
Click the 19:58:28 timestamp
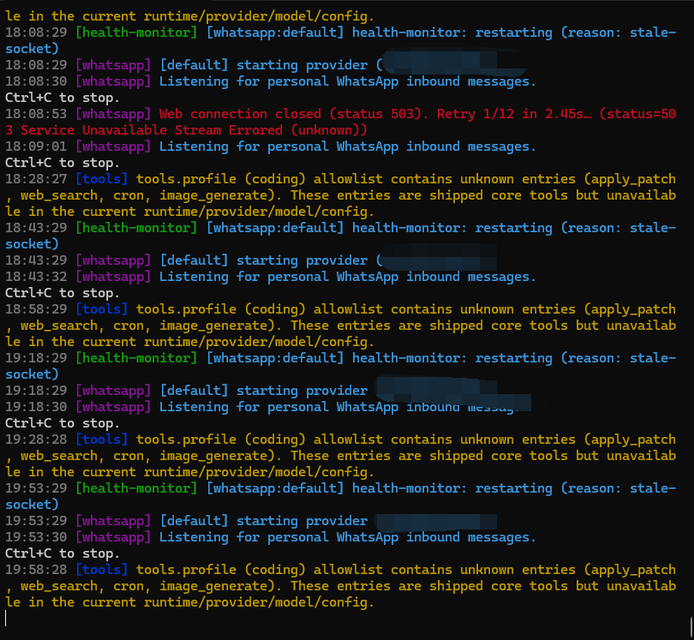pyautogui.click(x=36, y=569)
